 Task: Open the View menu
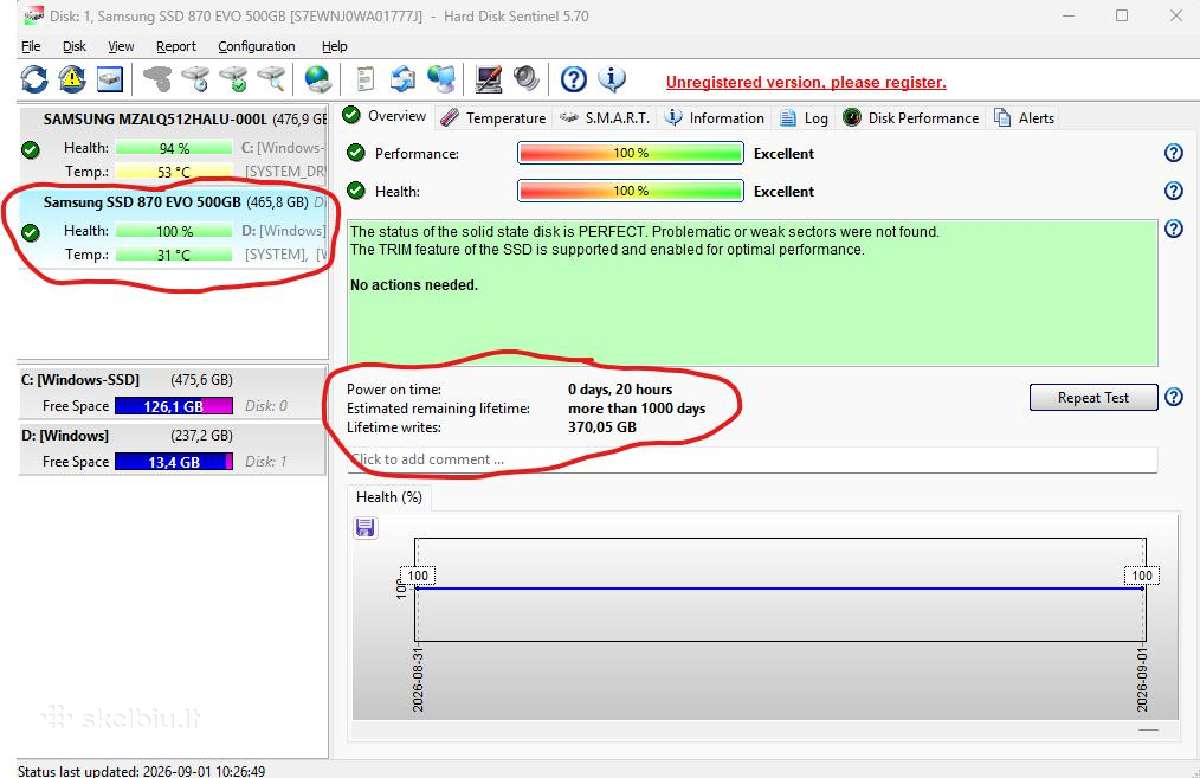[121, 46]
